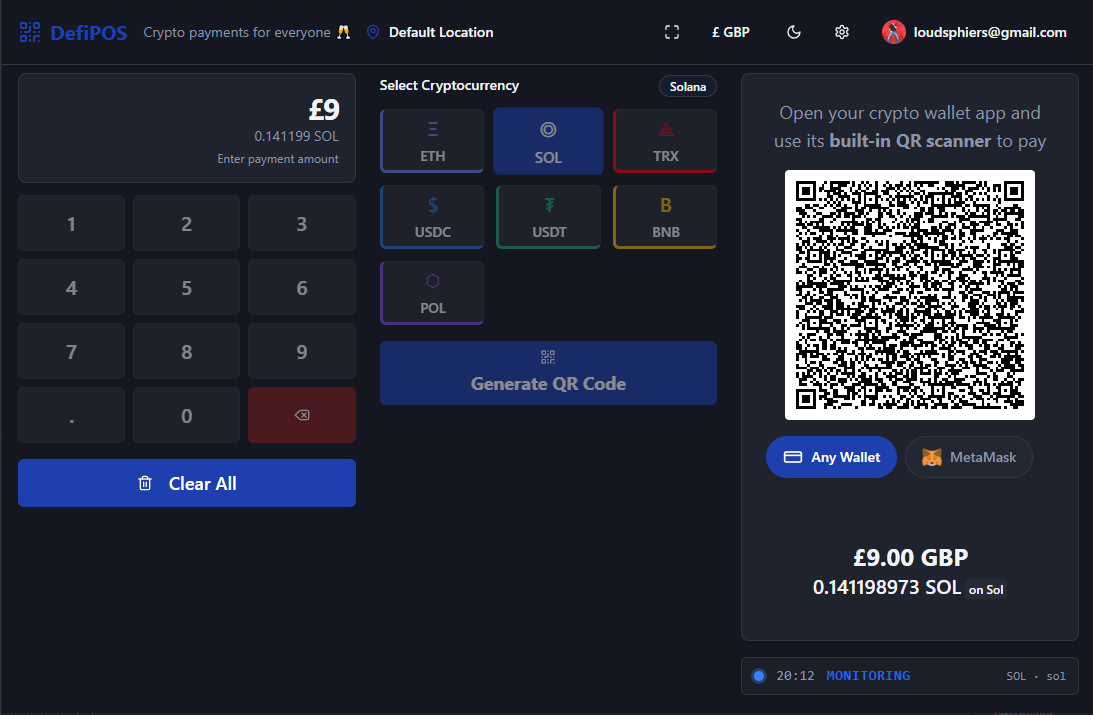Click the user avatar picture

(x=894, y=32)
